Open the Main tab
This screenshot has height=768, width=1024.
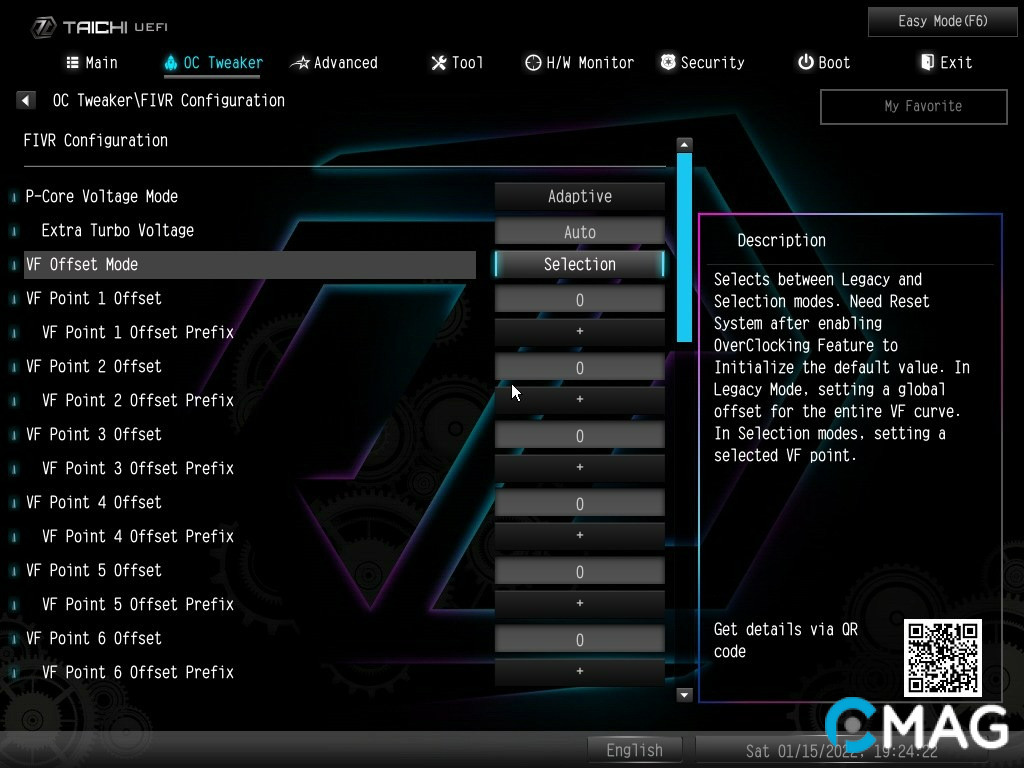coord(92,63)
